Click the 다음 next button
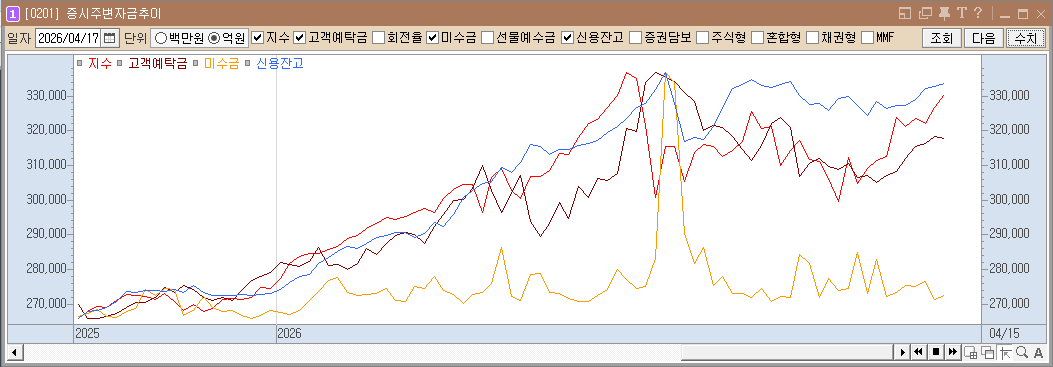This screenshot has height=367, width=1053. tap(983, 38)
